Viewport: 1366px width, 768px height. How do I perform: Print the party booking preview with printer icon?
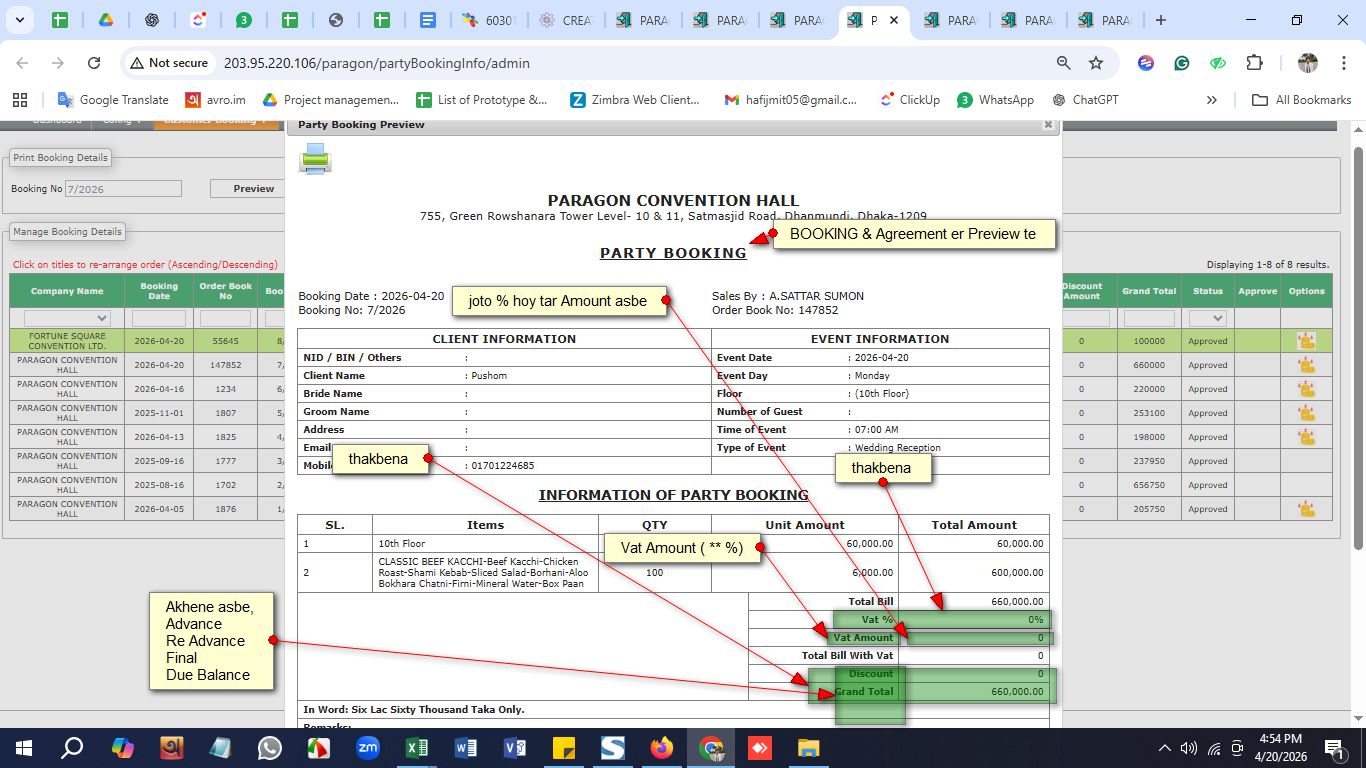click(x=315, y=158)
